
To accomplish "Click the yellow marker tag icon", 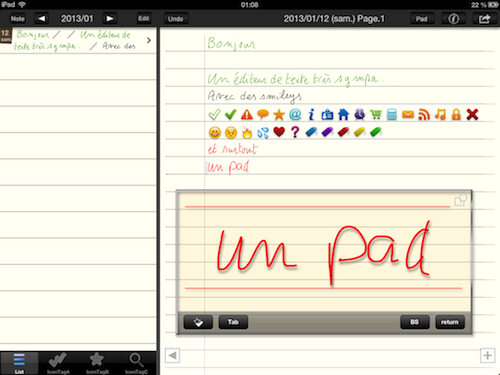I will 359,132.
